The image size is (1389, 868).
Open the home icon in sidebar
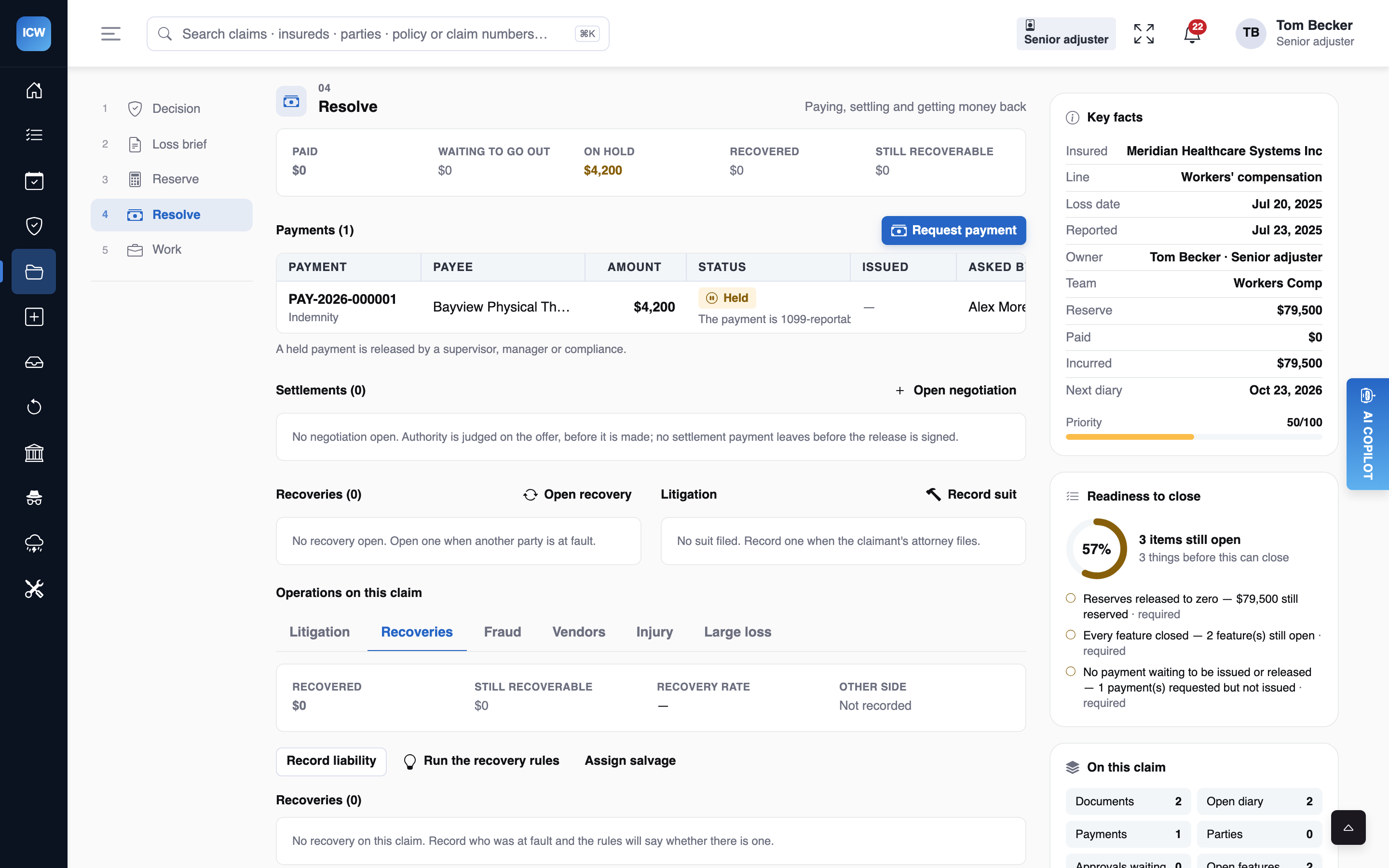point(34,90)
